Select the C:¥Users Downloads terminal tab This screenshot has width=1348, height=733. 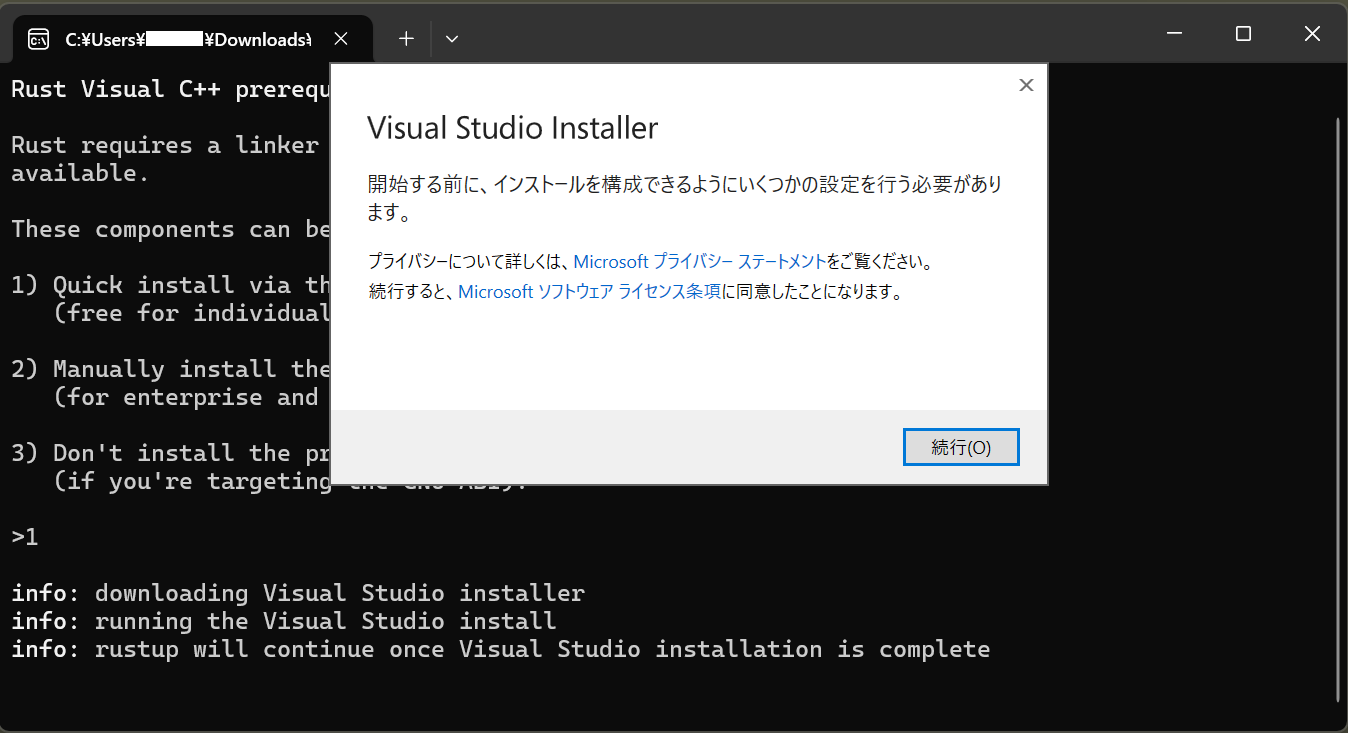click(x=192, y=39)
